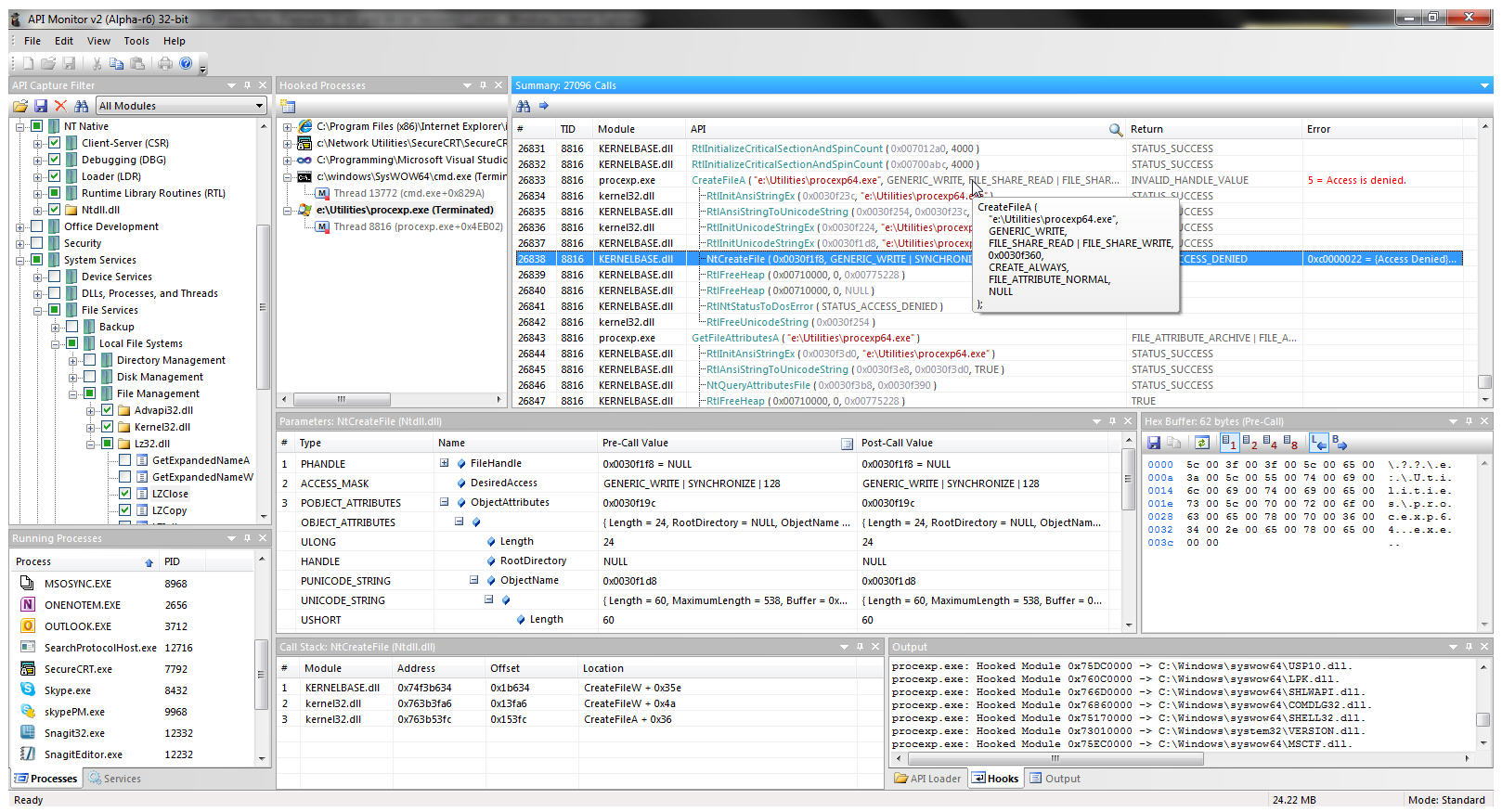Set hex view to 8-byte grouping
1502x812 pixels.
1290,443
